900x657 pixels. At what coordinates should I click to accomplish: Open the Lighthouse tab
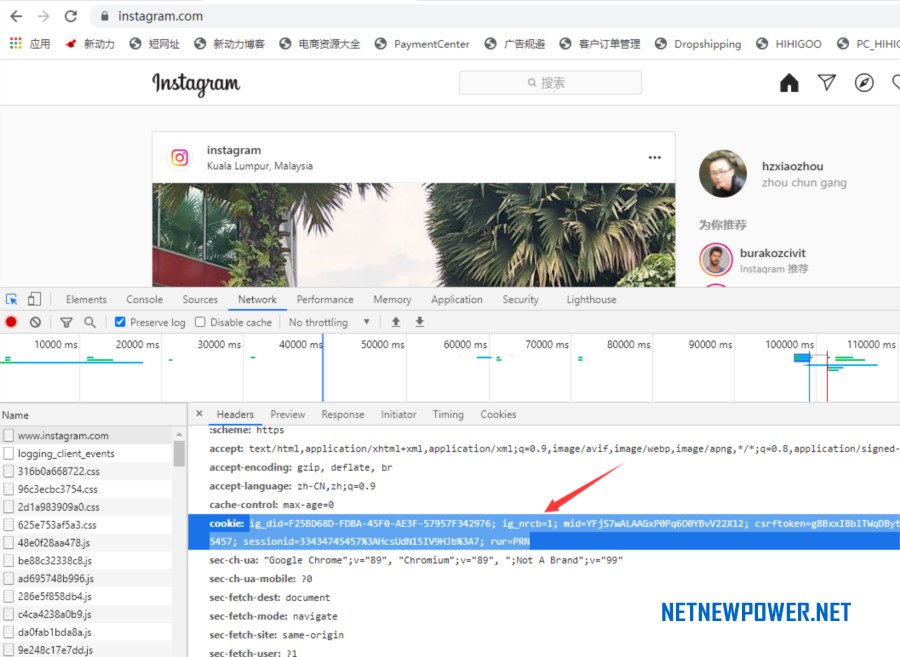click(591, 300)
